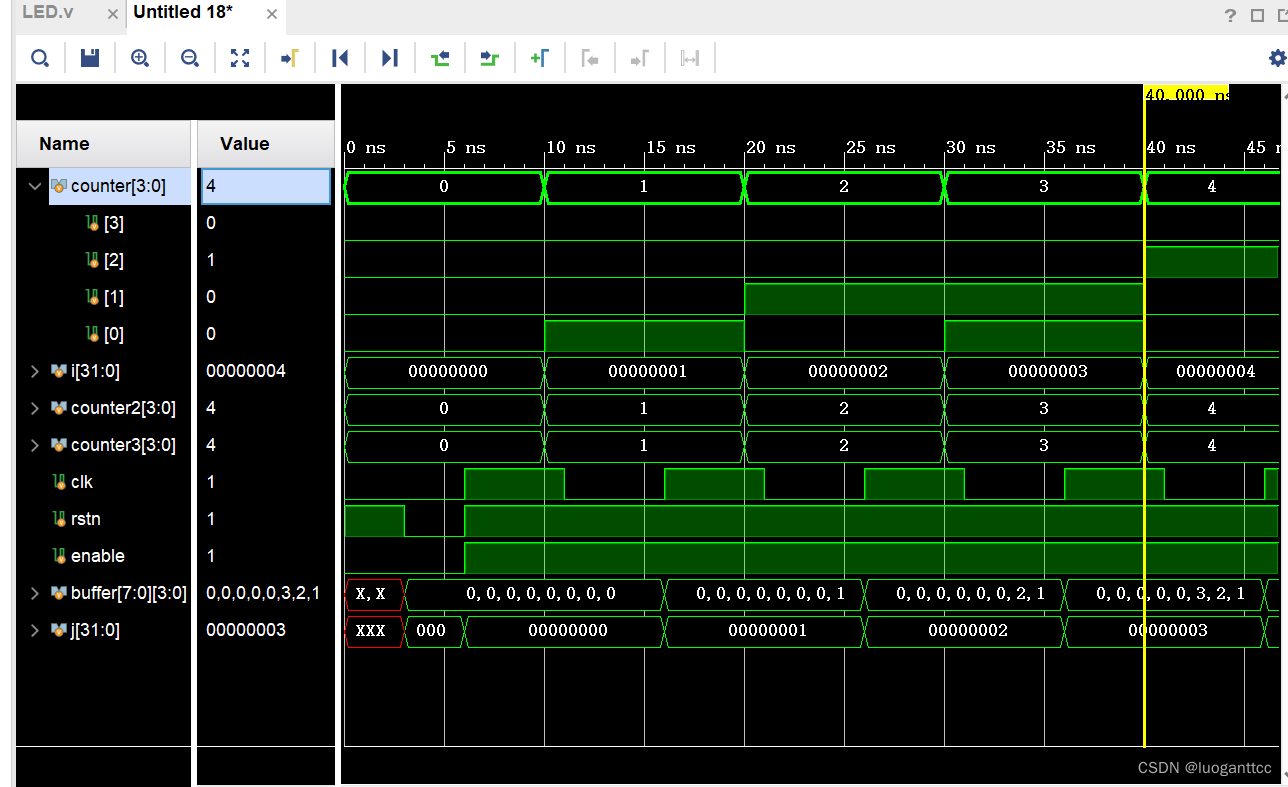
Task: Click the Previous Marker icon
Action: tap(590, 58)
